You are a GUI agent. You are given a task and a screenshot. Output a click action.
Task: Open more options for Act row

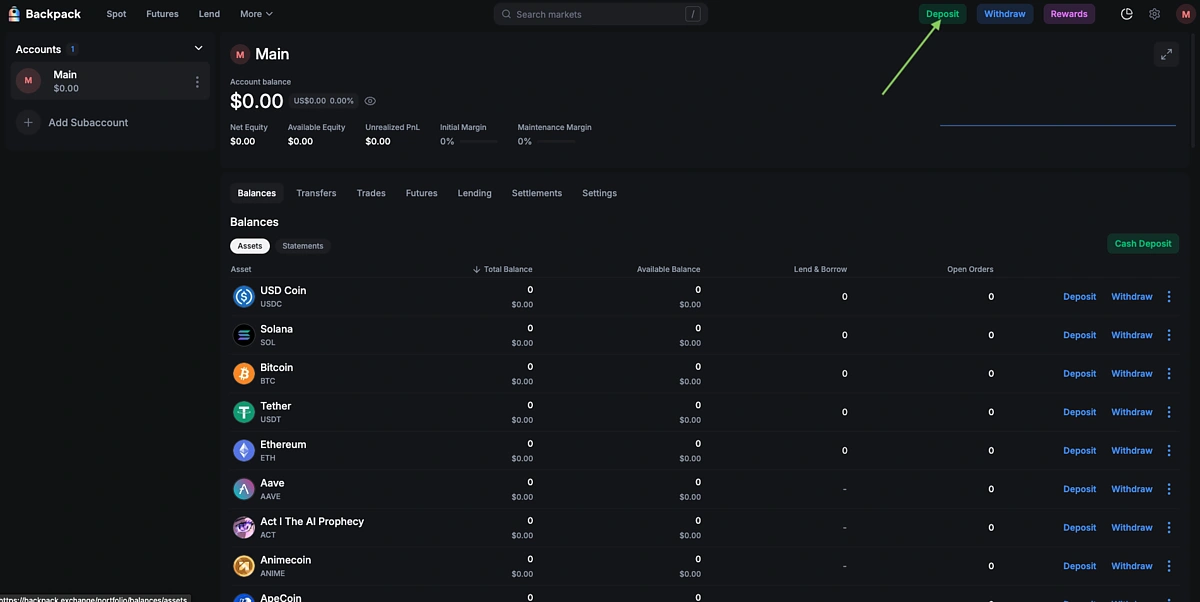click(x=1169, y=527)
